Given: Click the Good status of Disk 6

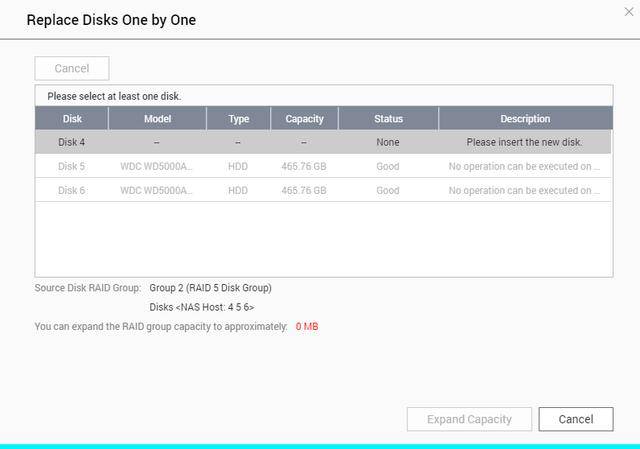Looking at the screenshot, I should [388, 190].
